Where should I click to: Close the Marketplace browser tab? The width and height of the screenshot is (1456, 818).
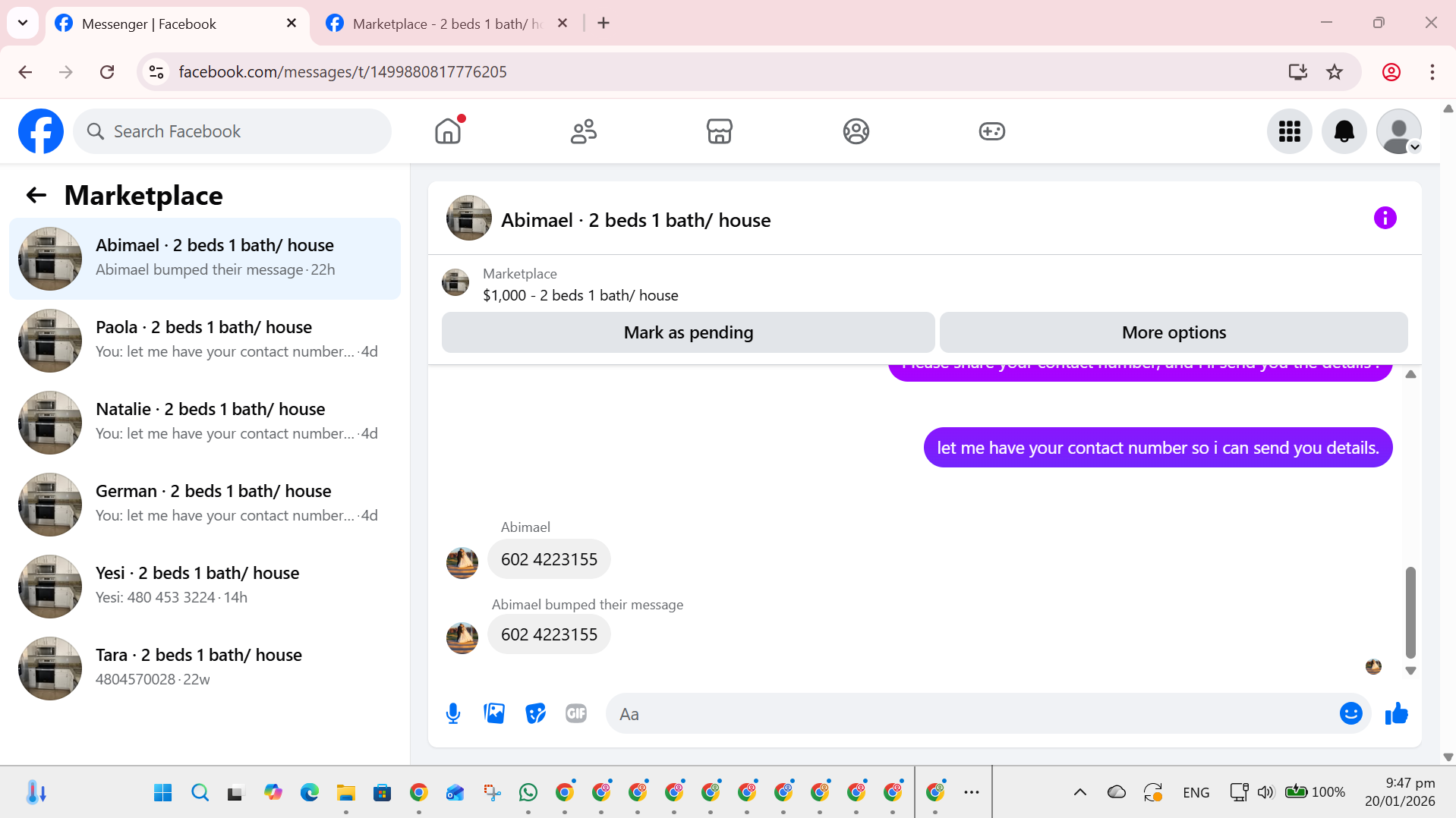tap(563, 24)
